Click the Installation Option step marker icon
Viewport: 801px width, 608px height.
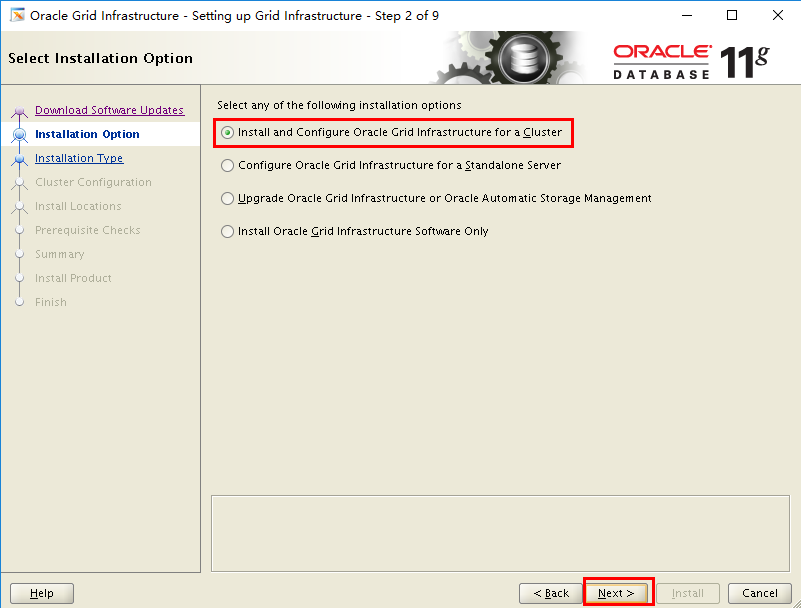tap(19, 134)
